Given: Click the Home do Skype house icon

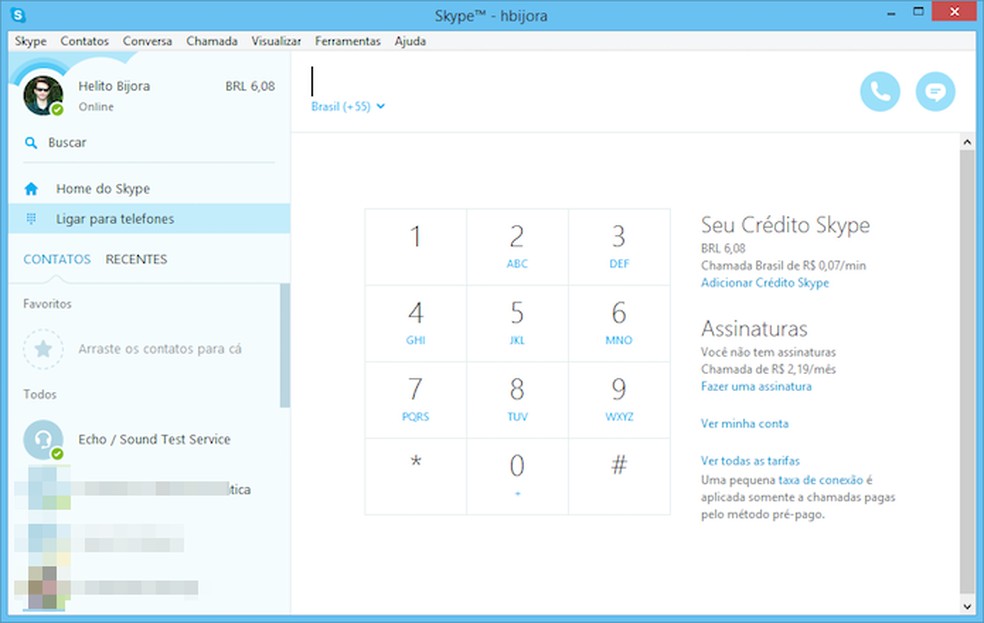Looking at the screenshot, I should 31,189.
